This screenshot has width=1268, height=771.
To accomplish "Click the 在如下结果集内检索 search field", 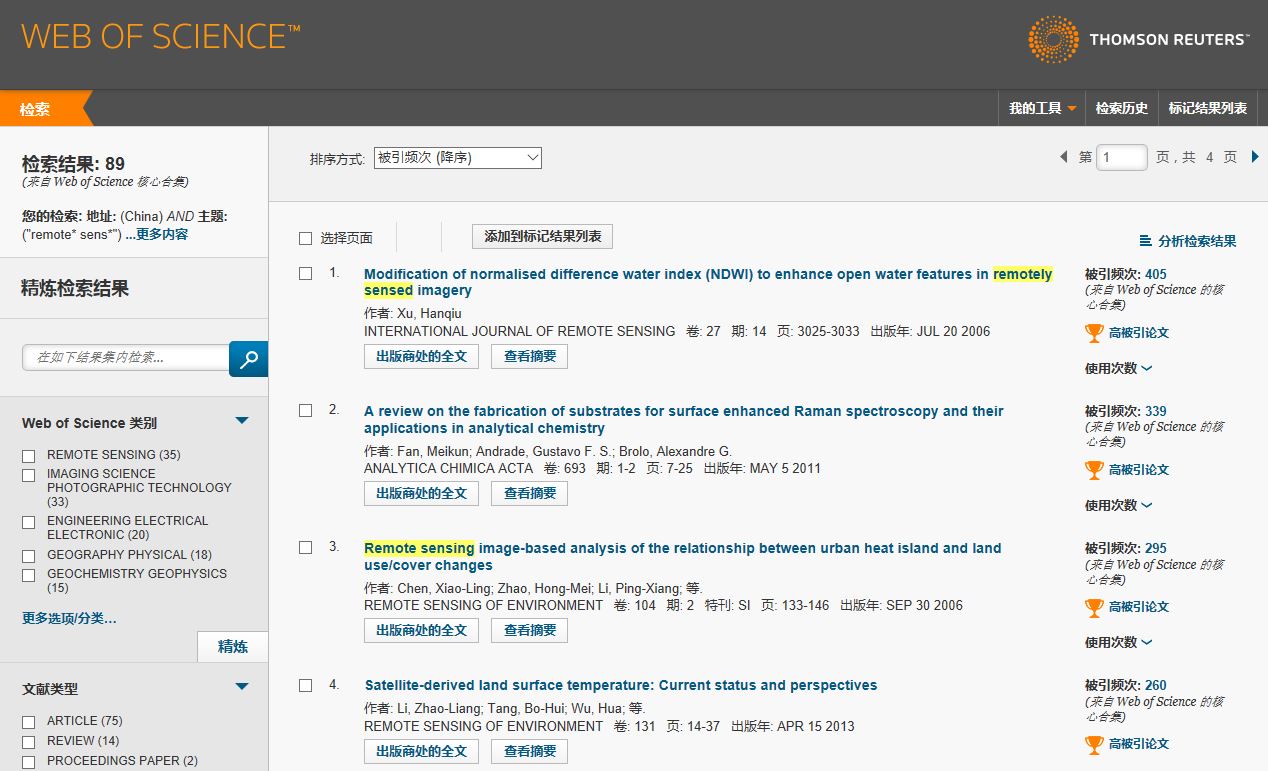I will (126, 357).
